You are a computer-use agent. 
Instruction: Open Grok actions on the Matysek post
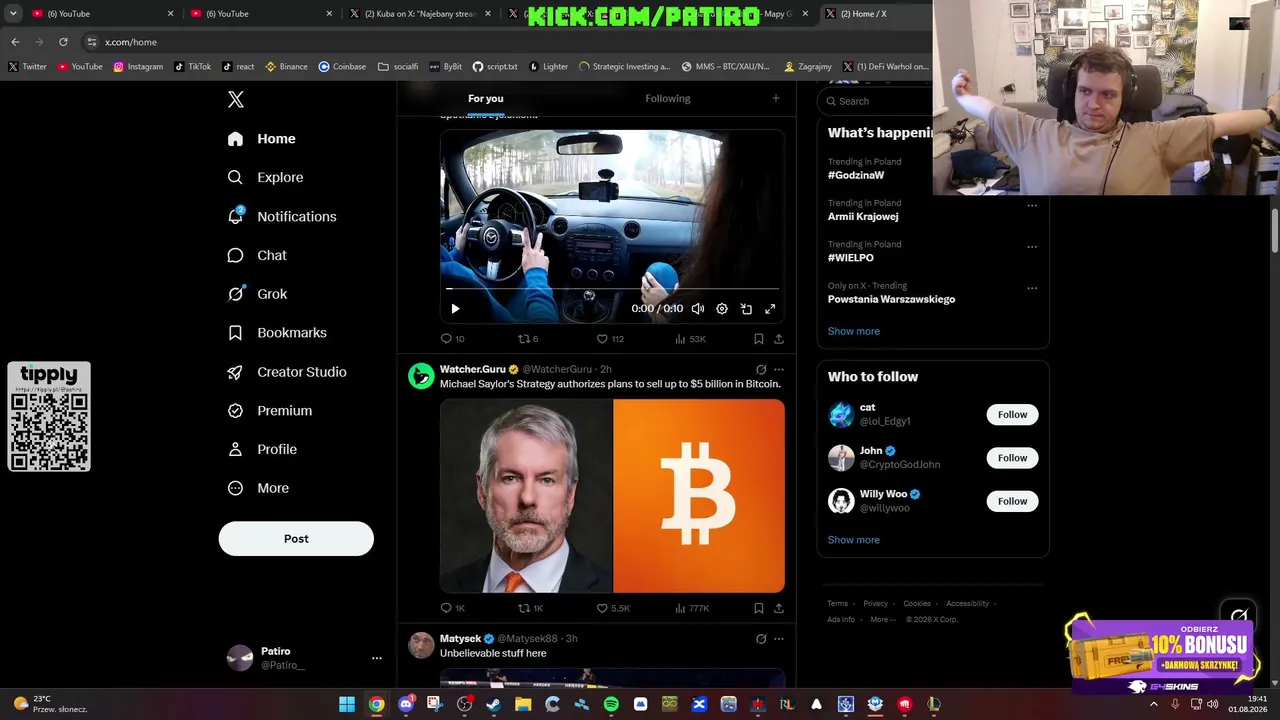(x=761, y=639)
